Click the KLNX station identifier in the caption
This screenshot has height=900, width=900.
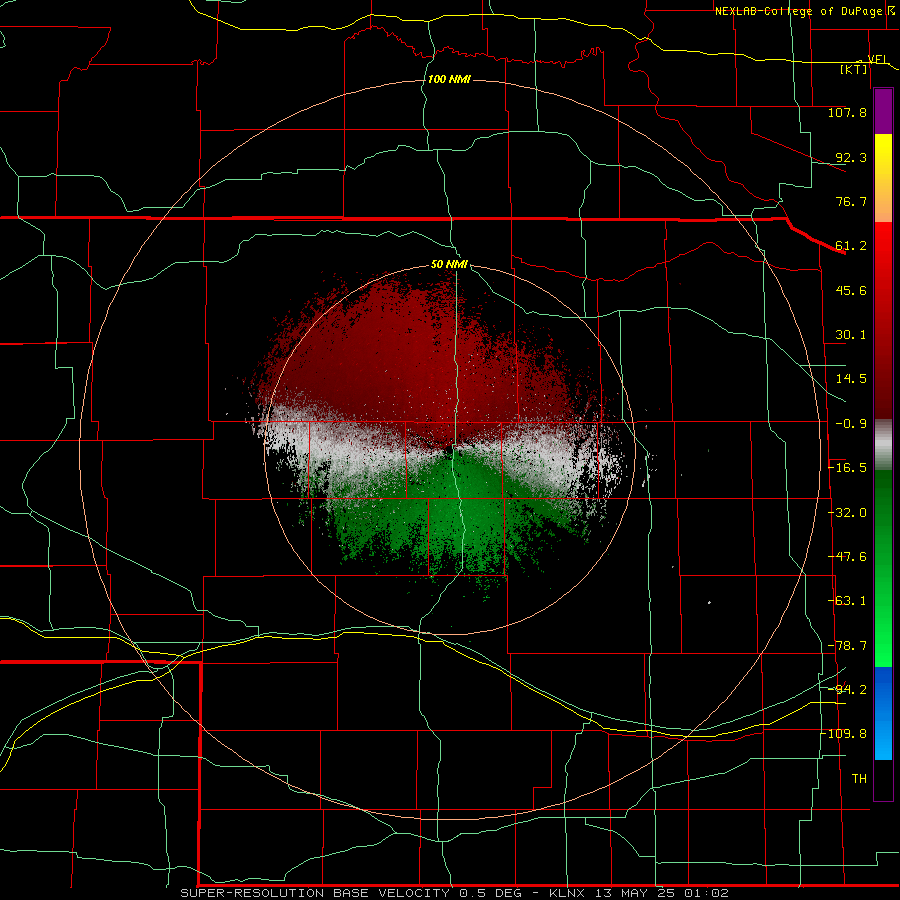click(x=566, y=893)
